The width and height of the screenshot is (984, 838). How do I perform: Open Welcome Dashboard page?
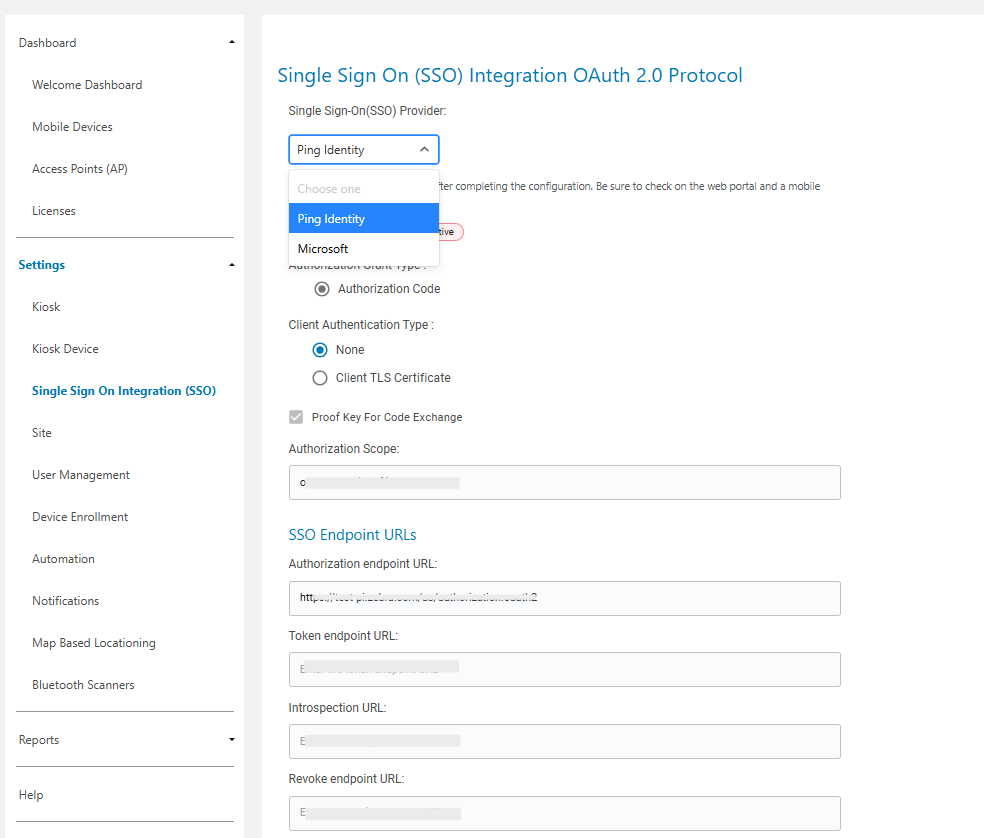coord(87,85)
